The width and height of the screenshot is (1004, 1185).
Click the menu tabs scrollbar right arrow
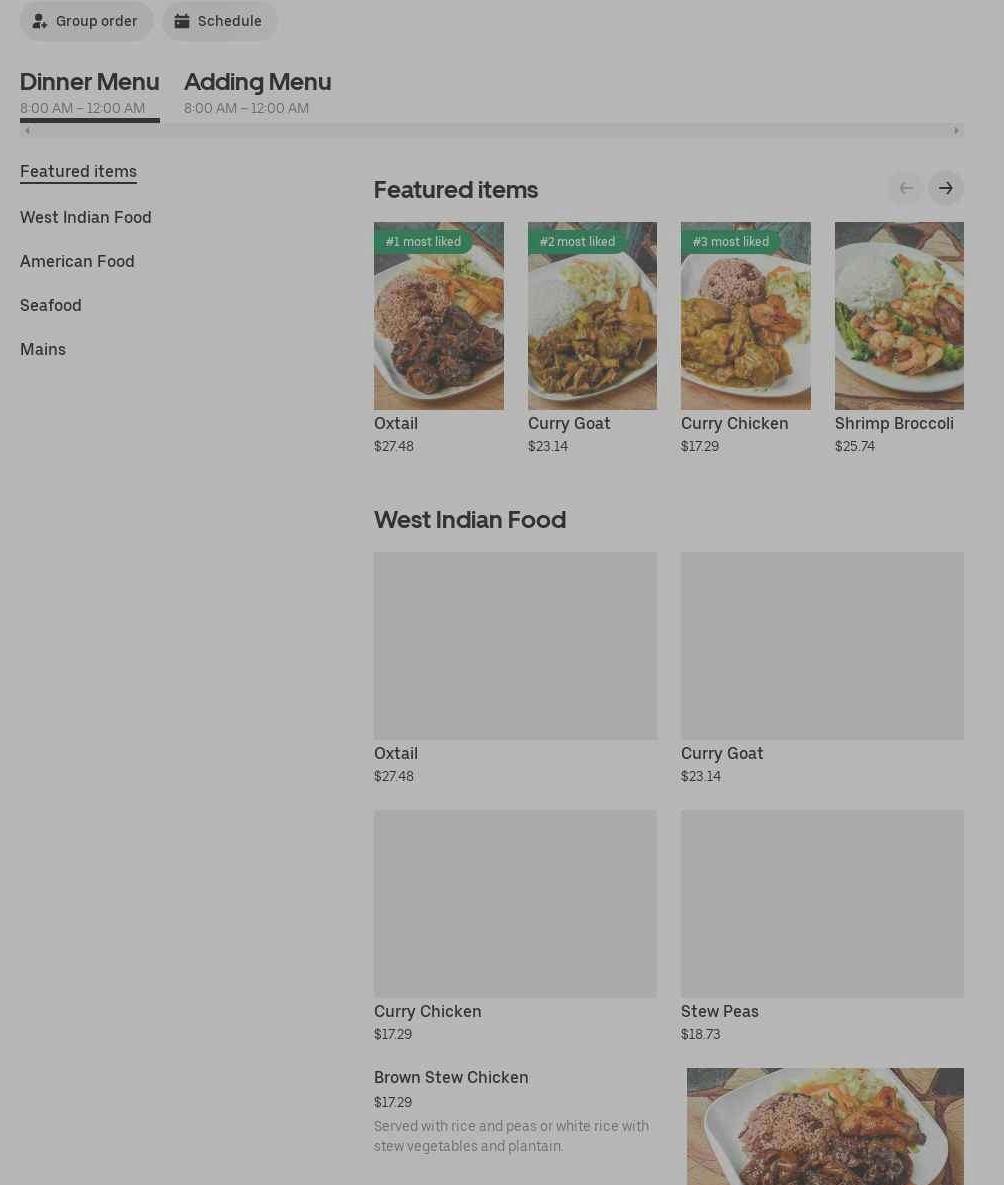point(956,130)
